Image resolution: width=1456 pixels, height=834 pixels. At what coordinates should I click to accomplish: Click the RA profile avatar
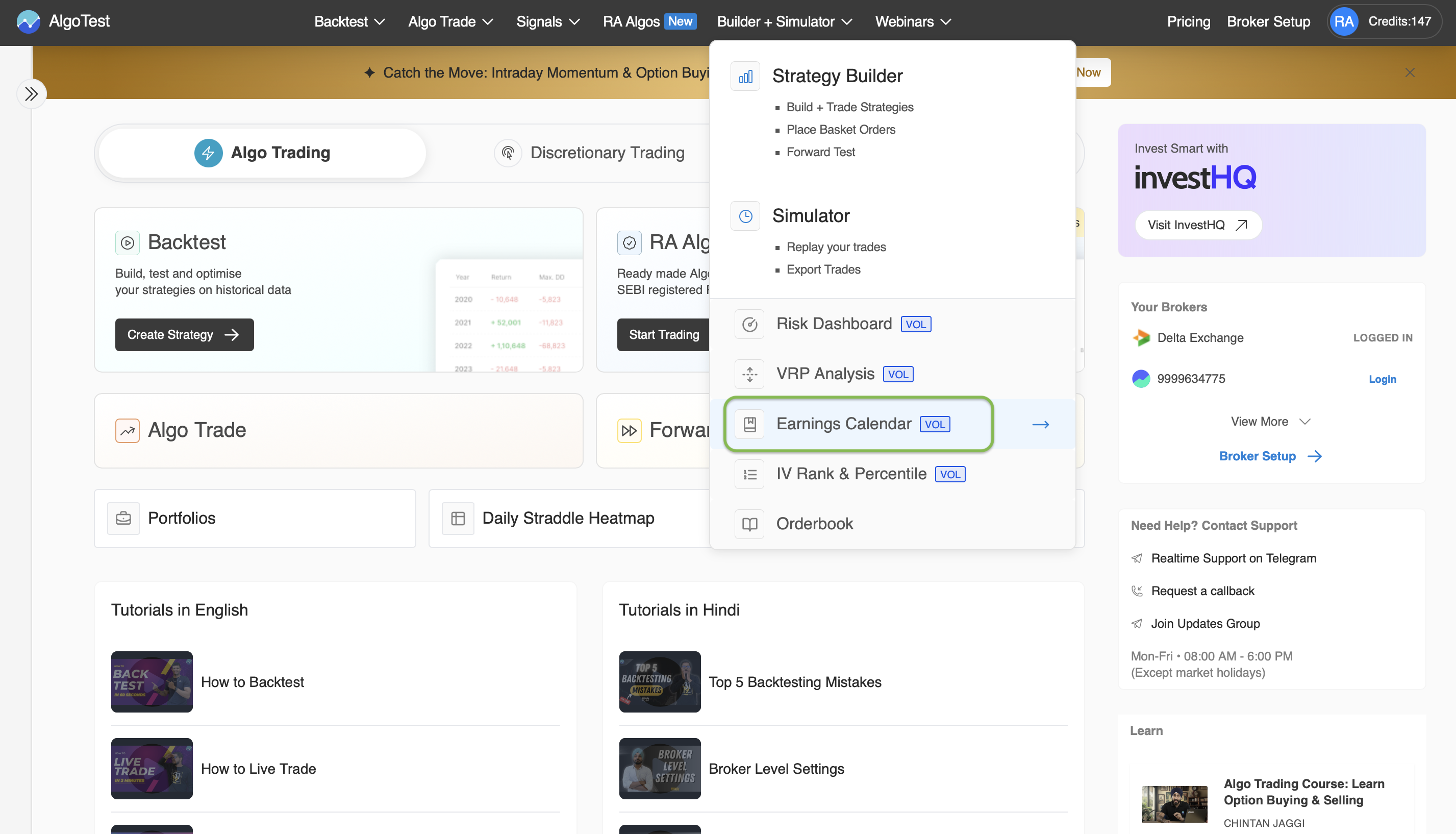tap(1344, 22)
